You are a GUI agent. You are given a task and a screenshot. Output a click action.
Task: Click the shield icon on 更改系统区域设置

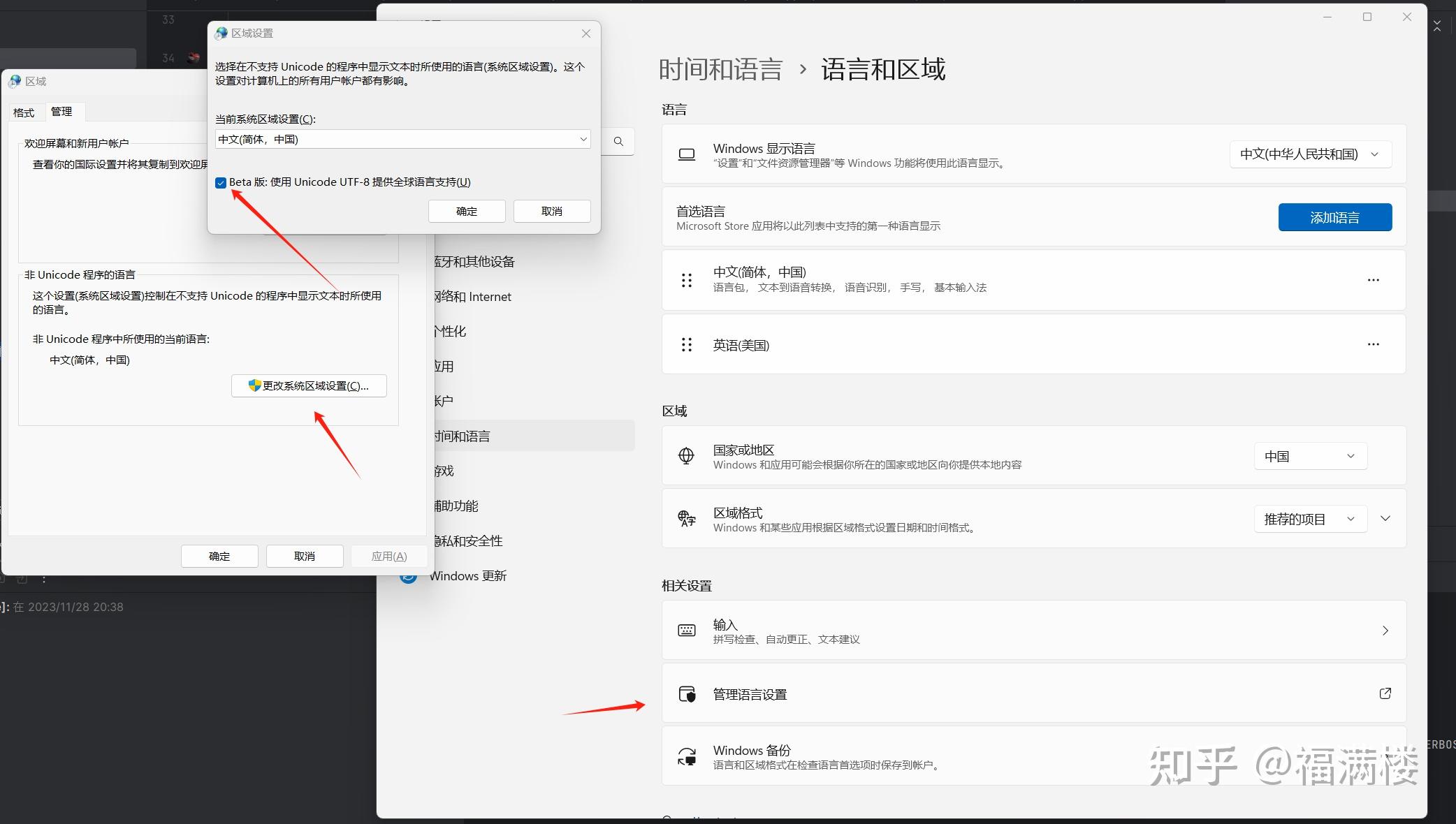click(x=255, y=385)
